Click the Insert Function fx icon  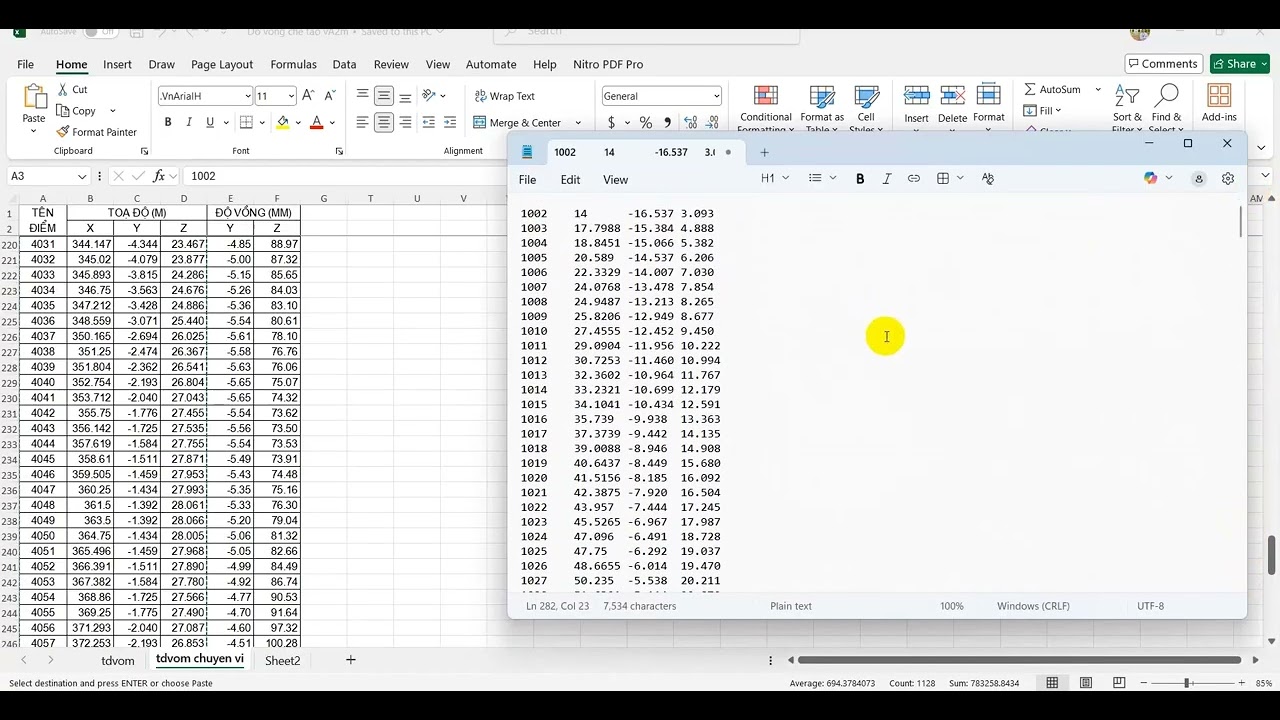(159, 176)
